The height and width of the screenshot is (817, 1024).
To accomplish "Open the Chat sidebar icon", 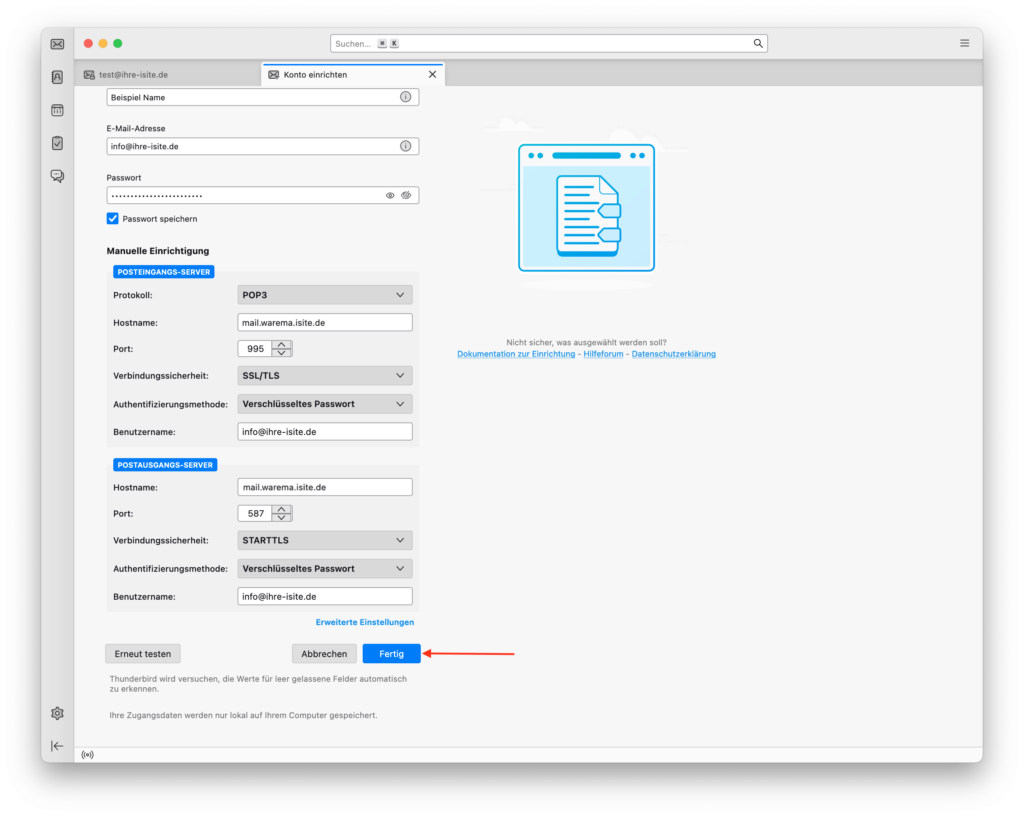I will tap(57, 176).
